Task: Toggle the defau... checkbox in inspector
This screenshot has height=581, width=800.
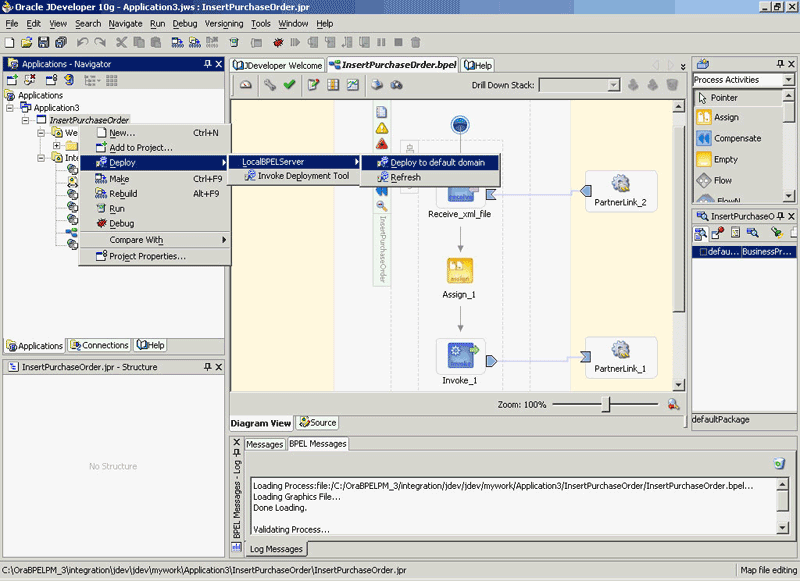Action: coord(703,252)
